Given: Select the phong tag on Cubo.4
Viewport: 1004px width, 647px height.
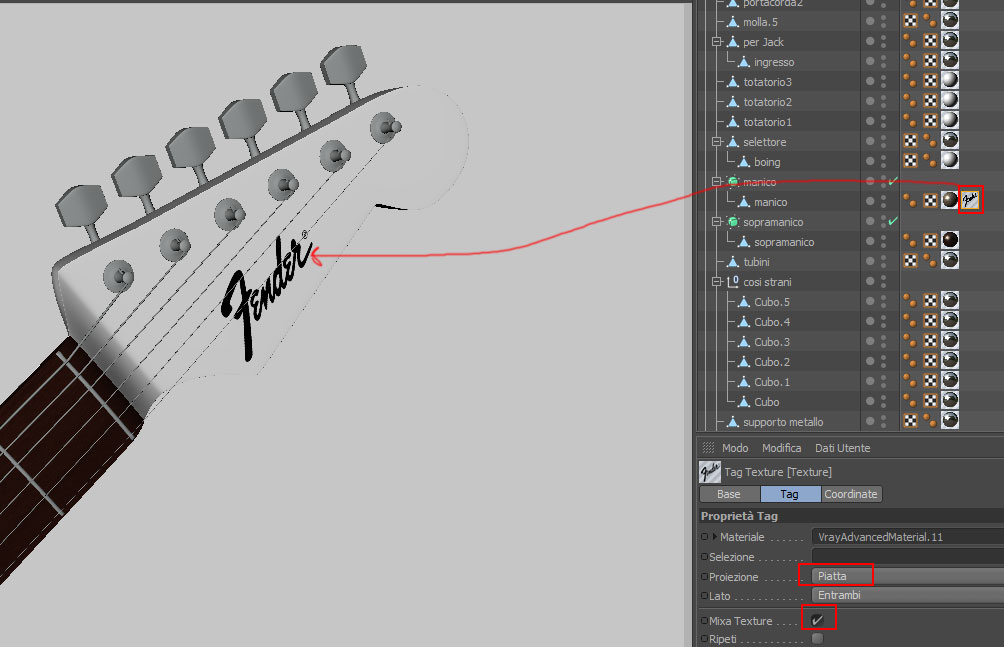Looking at the screenshot, I should click(910, 320).
